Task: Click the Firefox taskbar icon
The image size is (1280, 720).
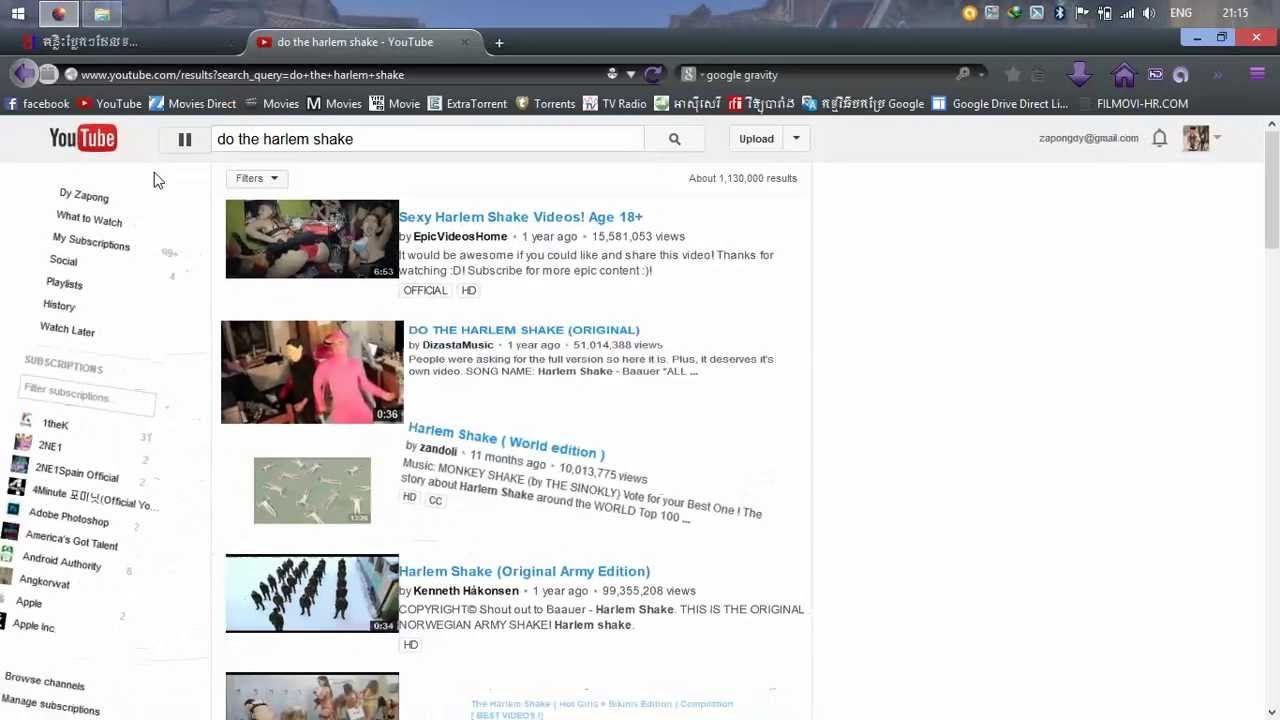Action: [58, 14]
